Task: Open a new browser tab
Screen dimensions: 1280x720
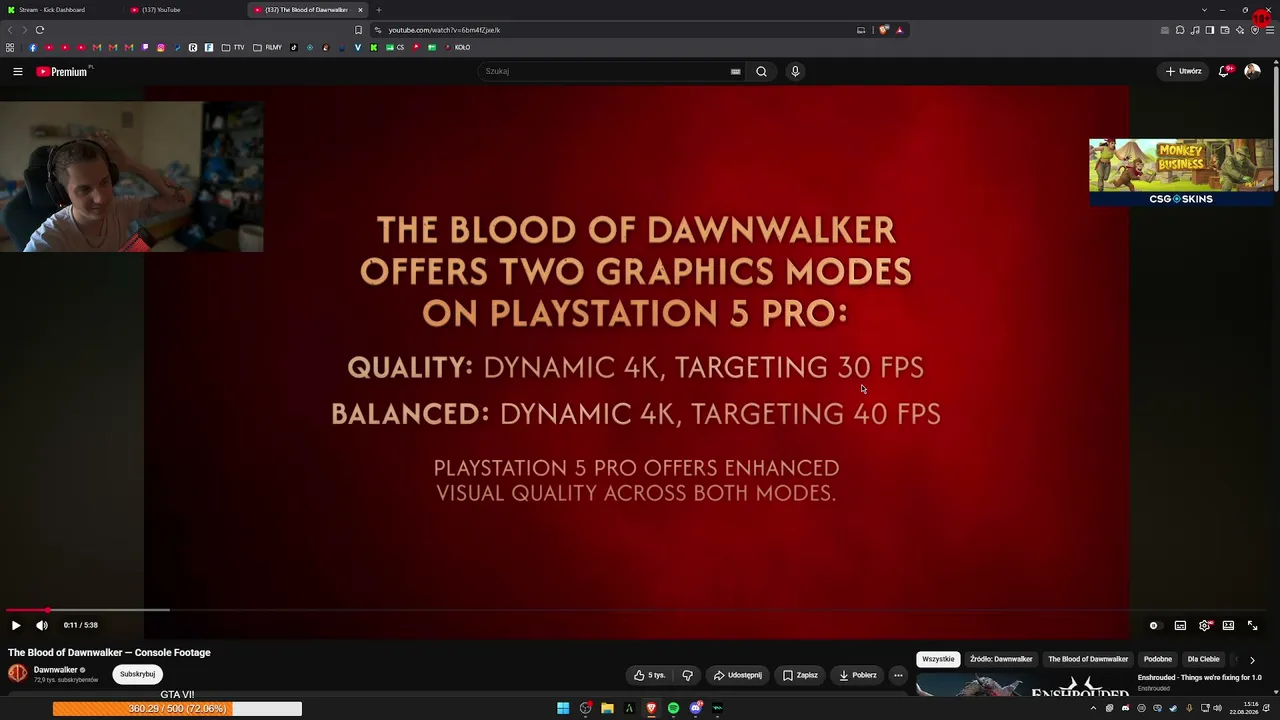Action: [378, 10]
